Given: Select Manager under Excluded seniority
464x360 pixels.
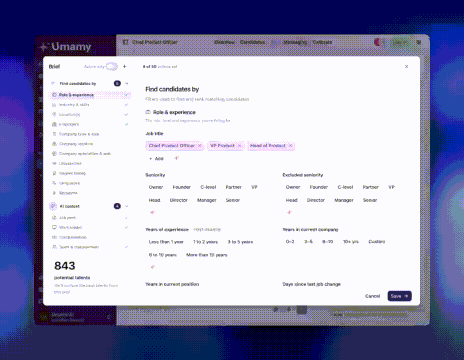Looking at the screenshot, I should (344, 200).
